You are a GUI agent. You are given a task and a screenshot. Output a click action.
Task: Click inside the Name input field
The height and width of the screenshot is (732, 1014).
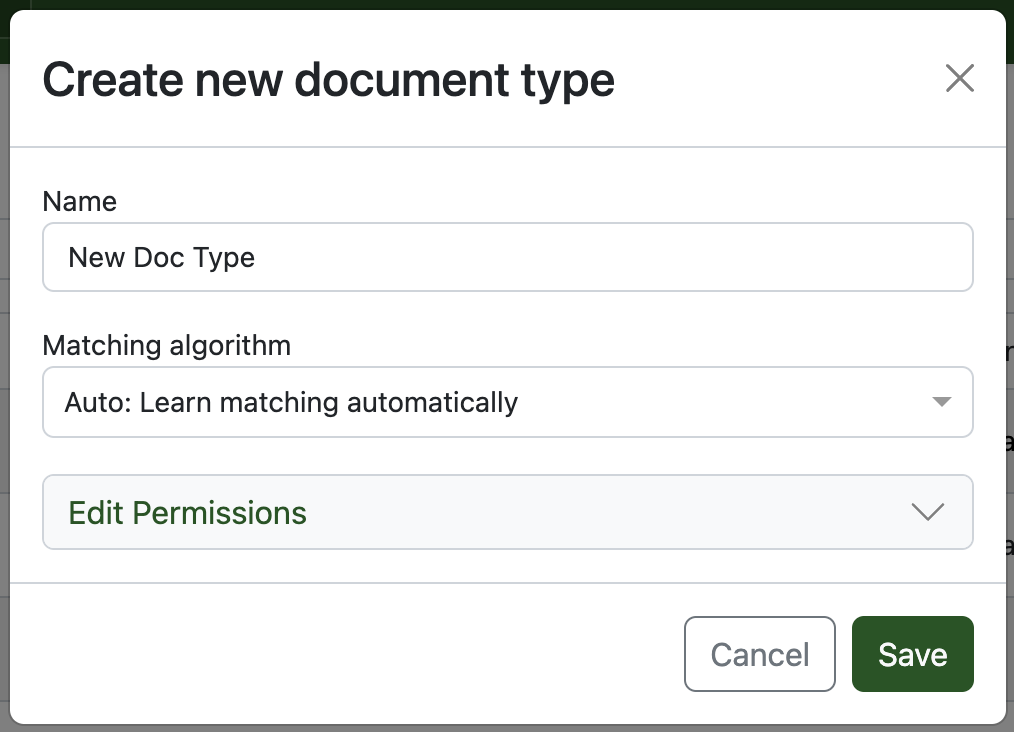[507, 257]
